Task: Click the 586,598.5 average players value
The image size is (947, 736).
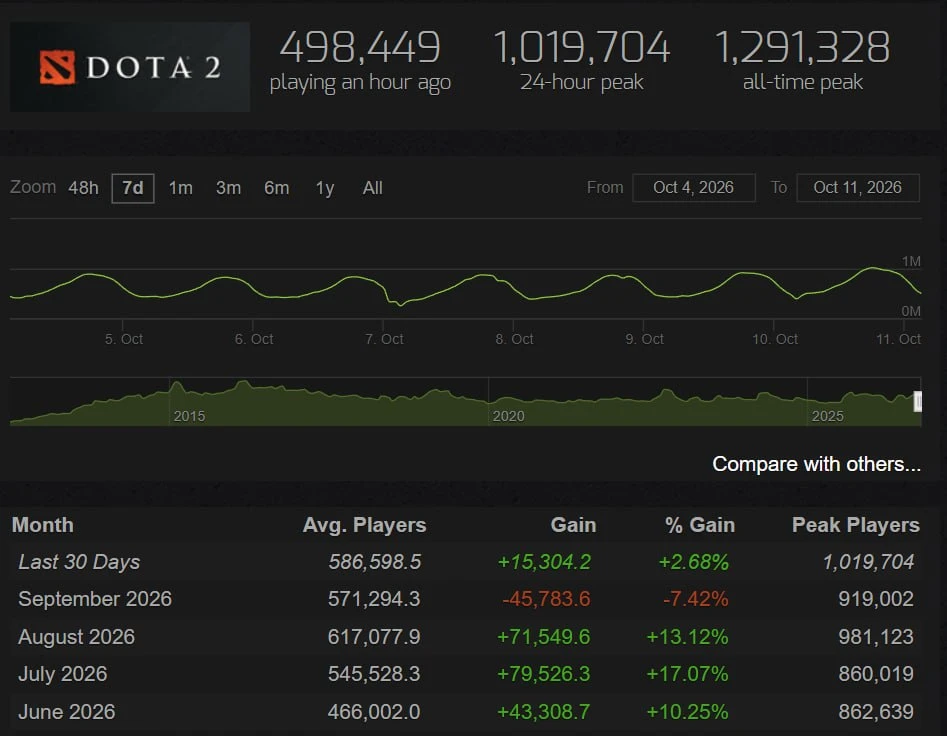Action: click(x=374, y=562)
